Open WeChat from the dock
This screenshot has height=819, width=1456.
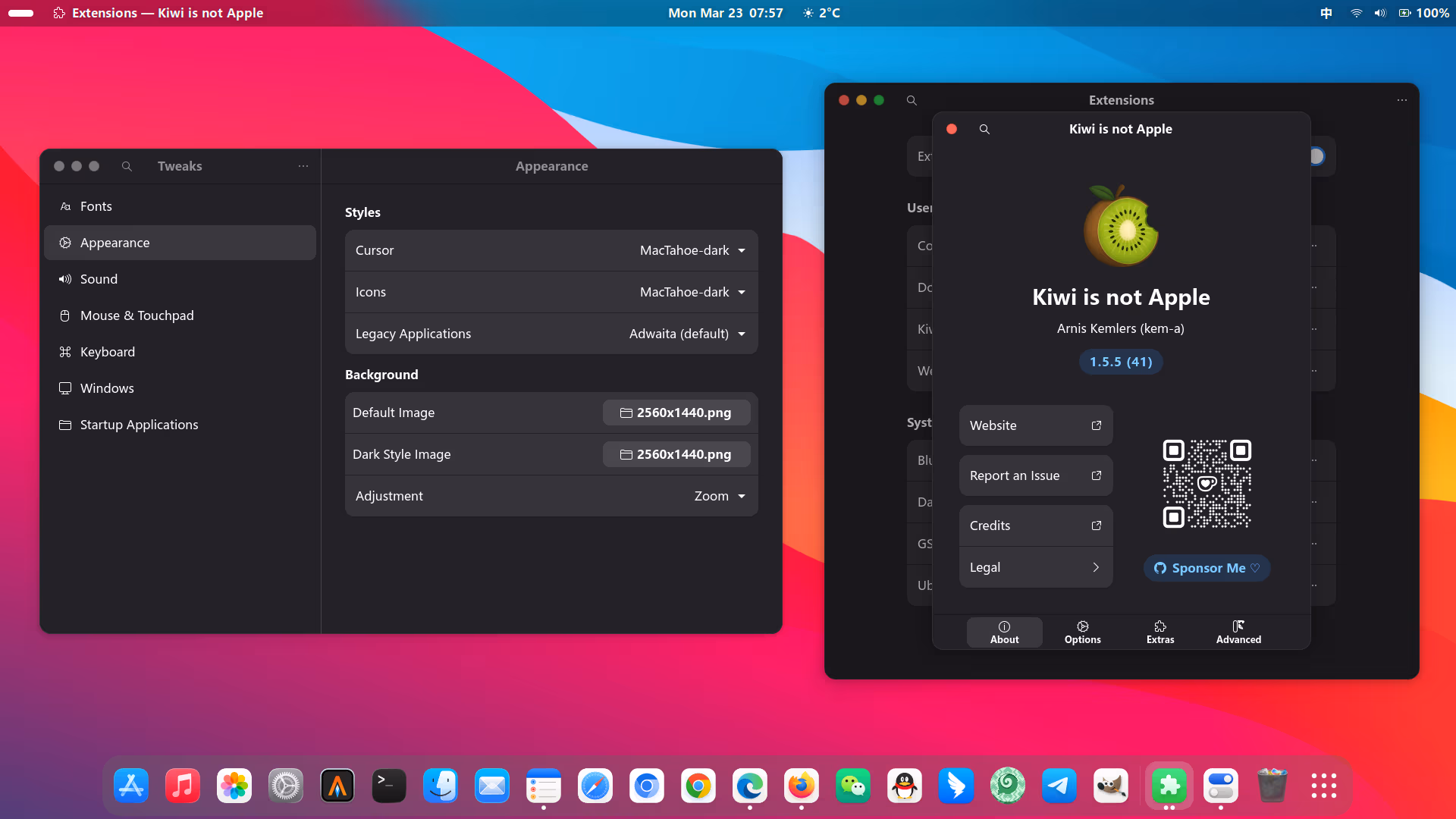pos(853,786)
